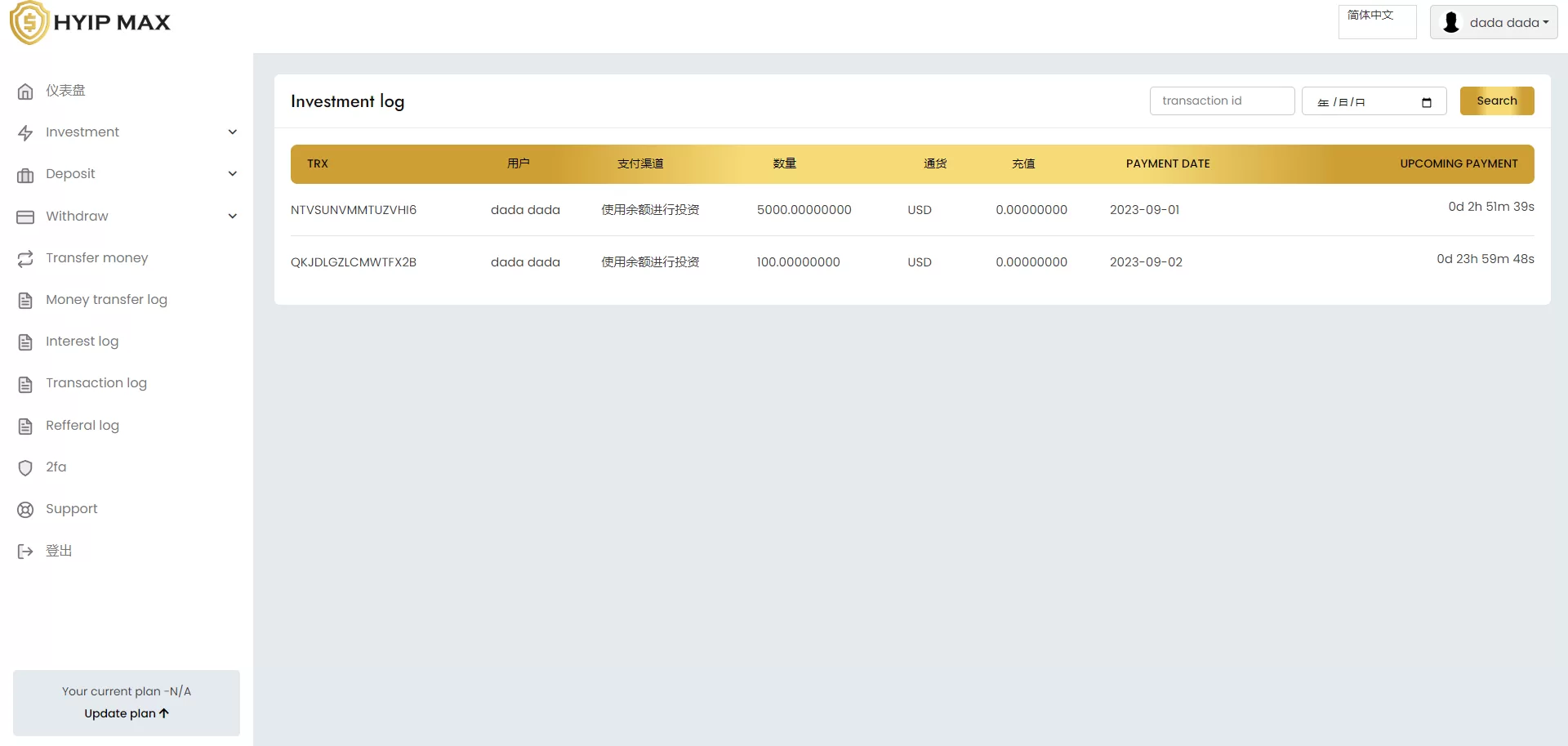1568x746 pixels.
Task: Expand the Withdraw submenu chevron
Action: pos(233,217)
